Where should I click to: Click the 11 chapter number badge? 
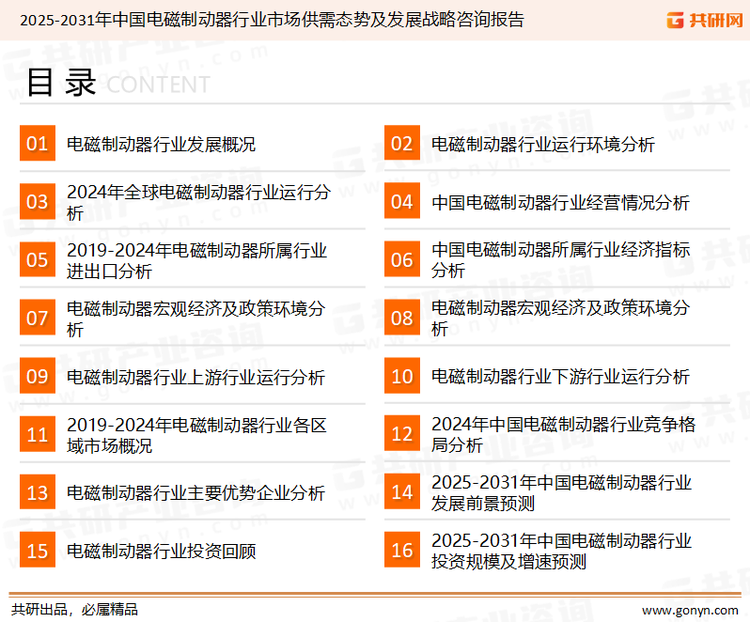pyautogui.click(x=37, y=435)
